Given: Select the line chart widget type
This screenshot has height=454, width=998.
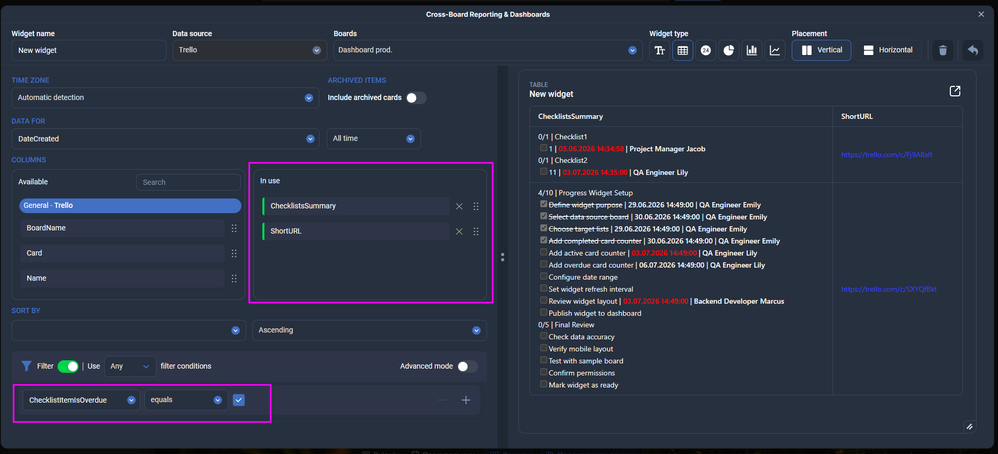Looking at the screenshot, I should [x=775, y=50].
